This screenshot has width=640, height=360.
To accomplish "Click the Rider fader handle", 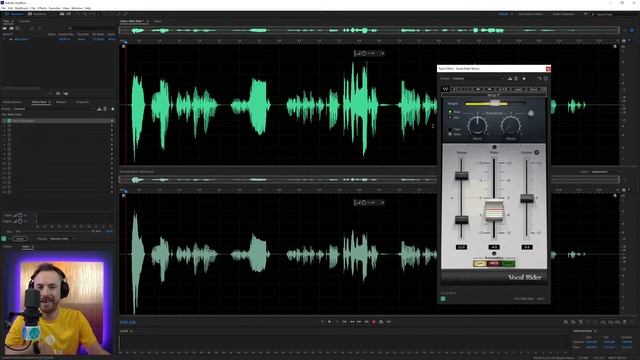I will pyautogui.click(x=494, y=210).
